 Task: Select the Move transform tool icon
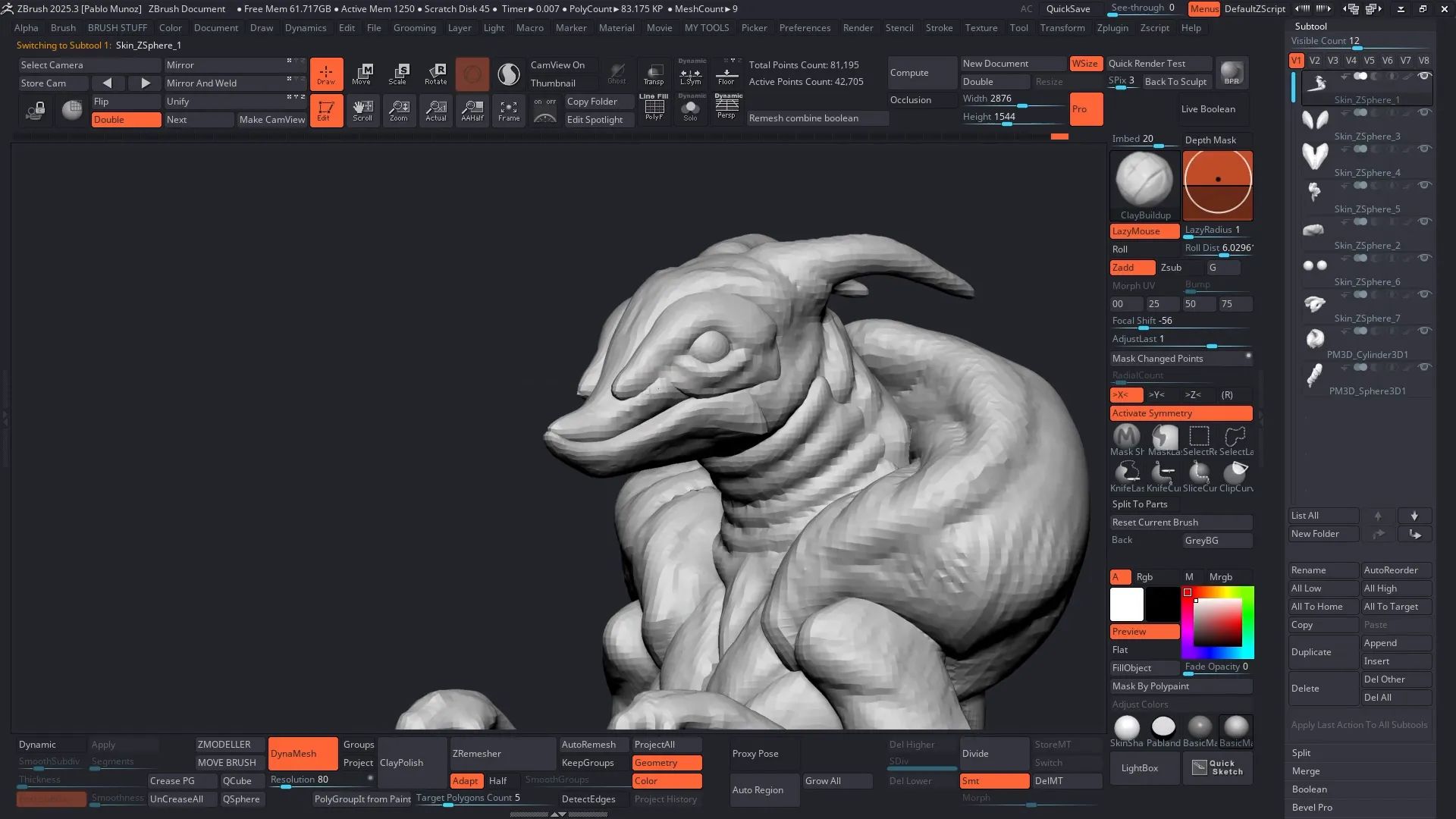click(362, 74)
